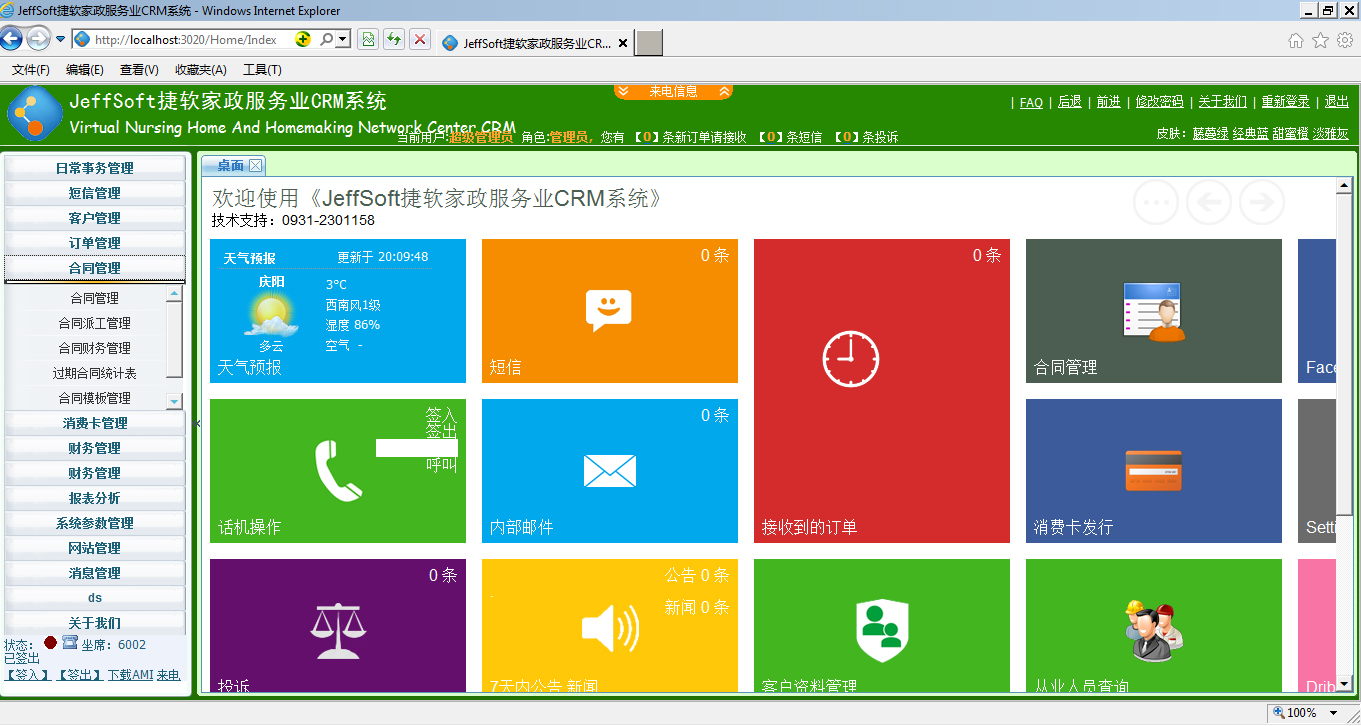Open 合同派工管理 in the sidebar submenu

coord(95,323)
